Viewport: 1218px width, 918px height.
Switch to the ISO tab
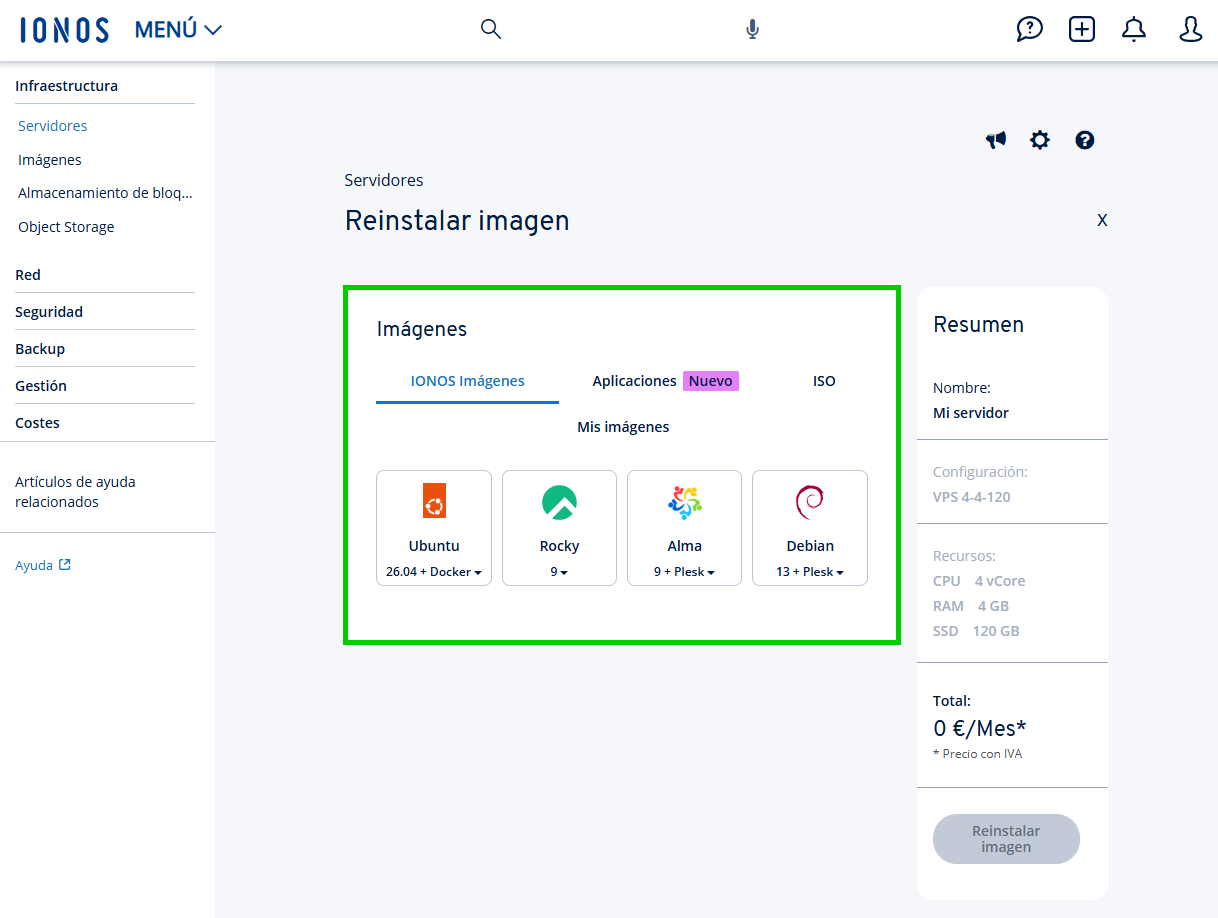pyautogui.click(x=824, y=381)
